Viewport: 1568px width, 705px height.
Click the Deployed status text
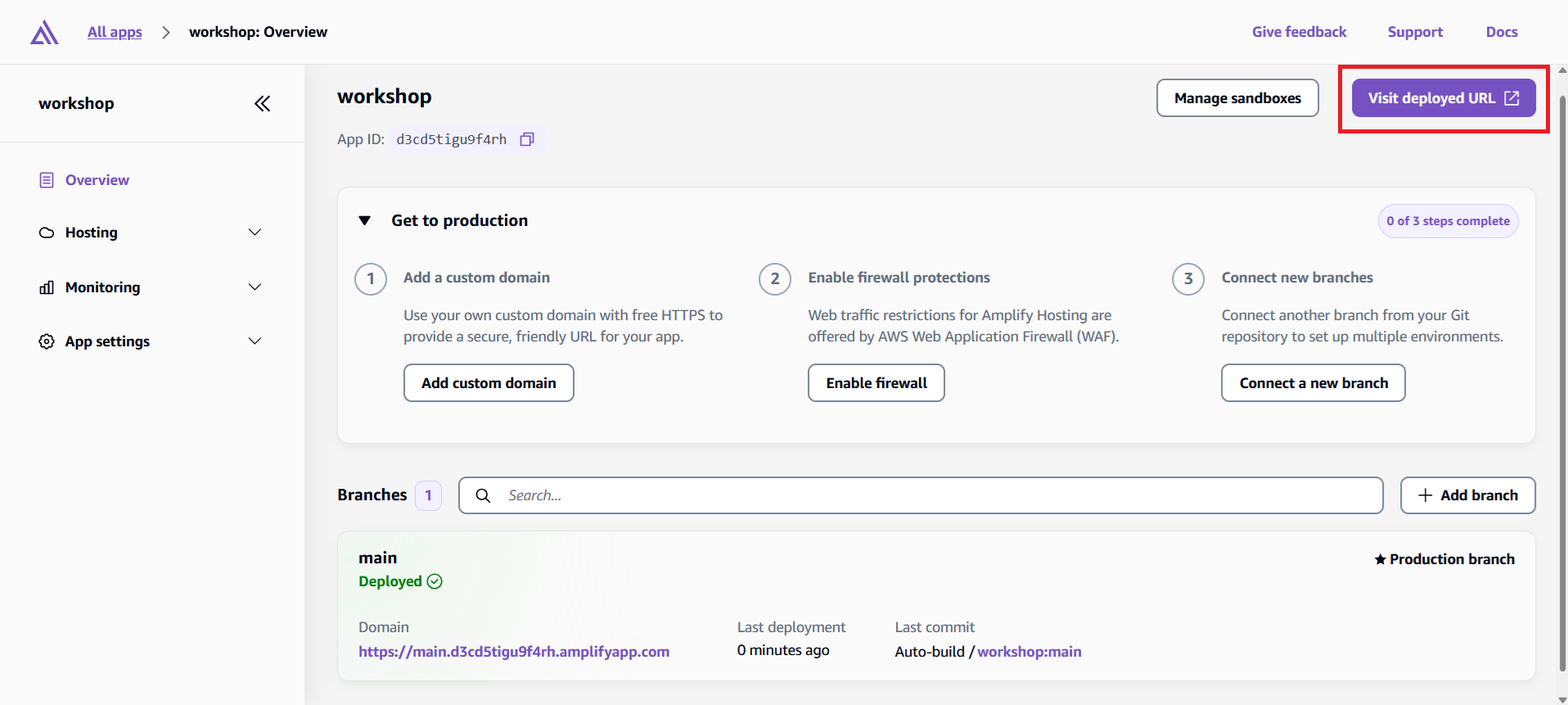coord(390,581)
